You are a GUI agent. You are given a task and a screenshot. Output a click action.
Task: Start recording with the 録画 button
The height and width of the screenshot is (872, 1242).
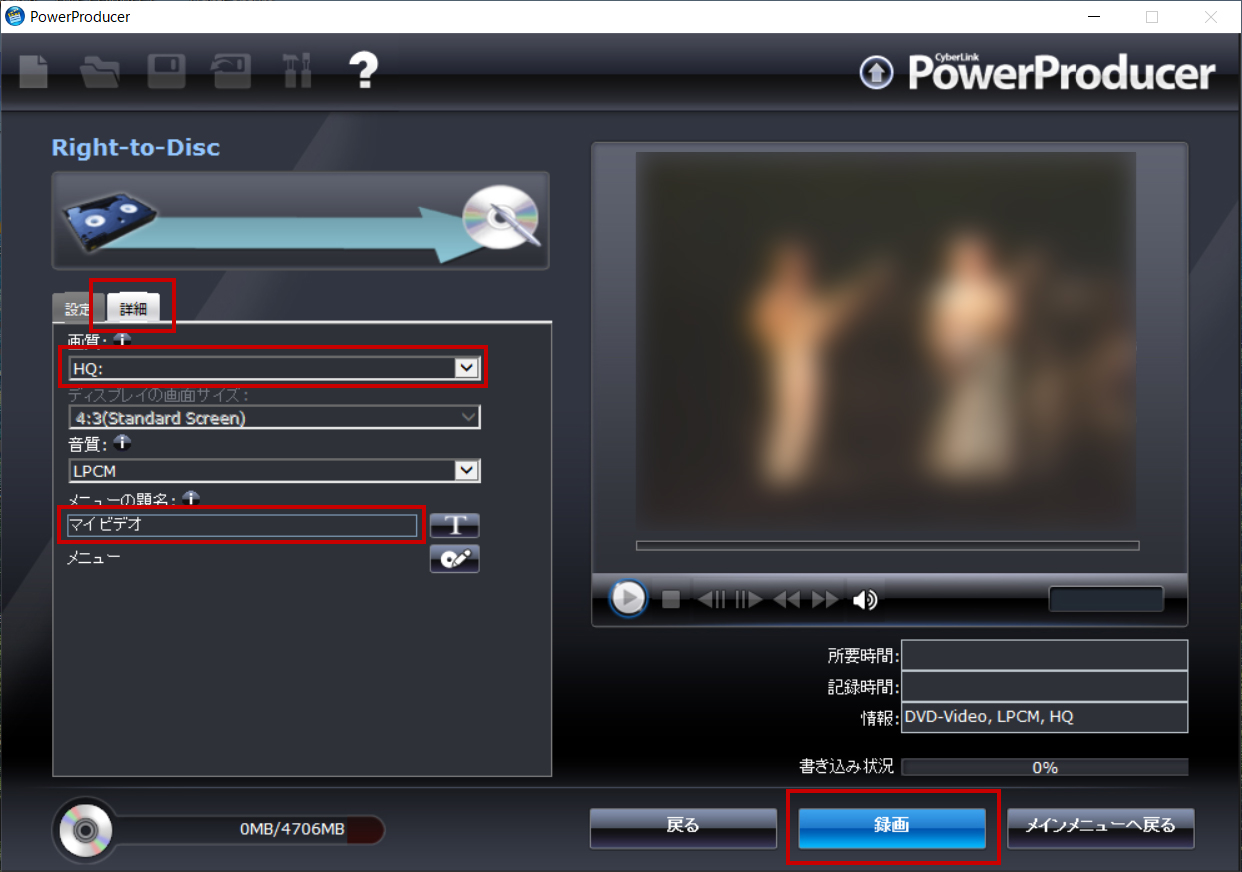tap(892, 827)
